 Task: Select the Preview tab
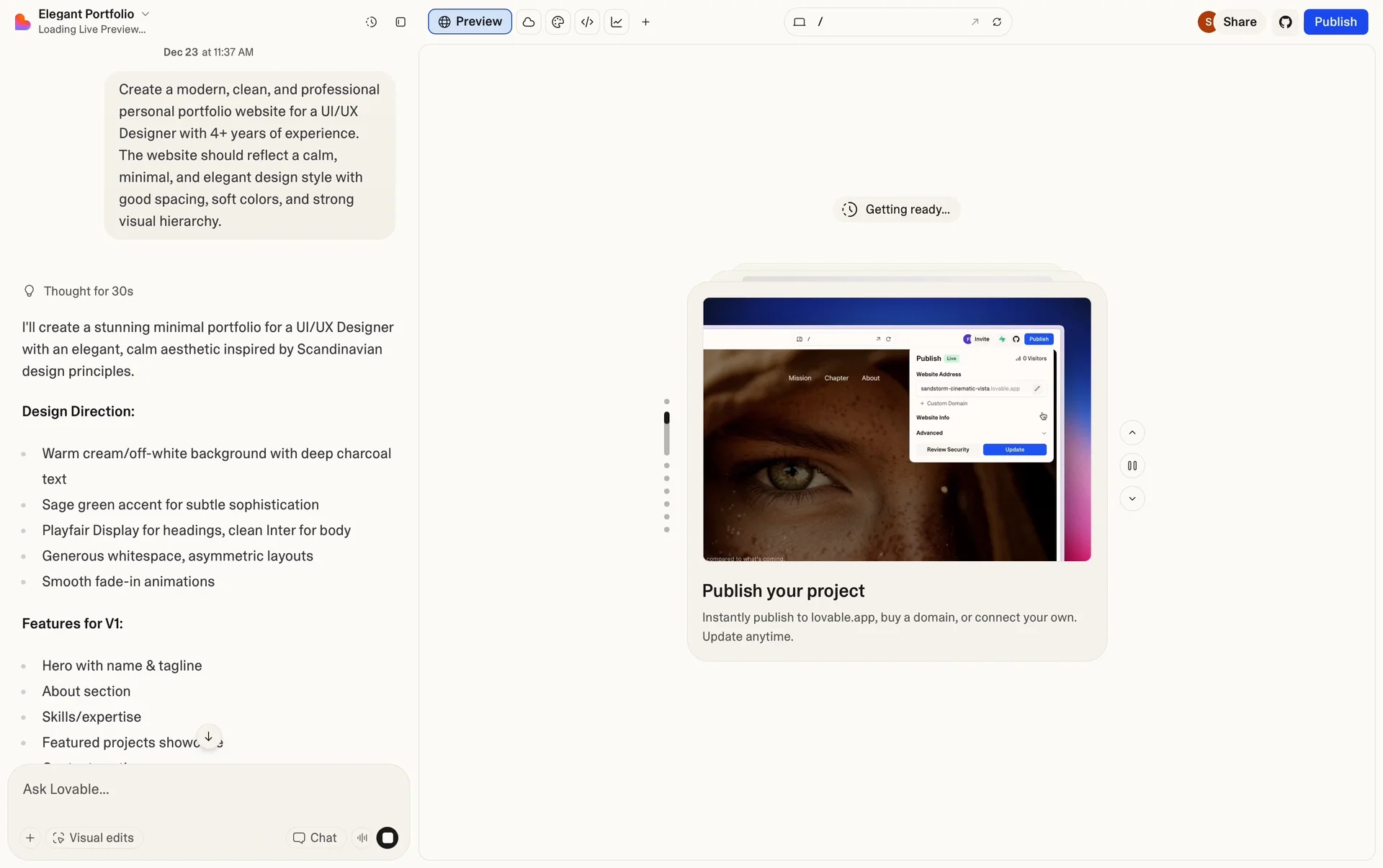click(470, 22)
